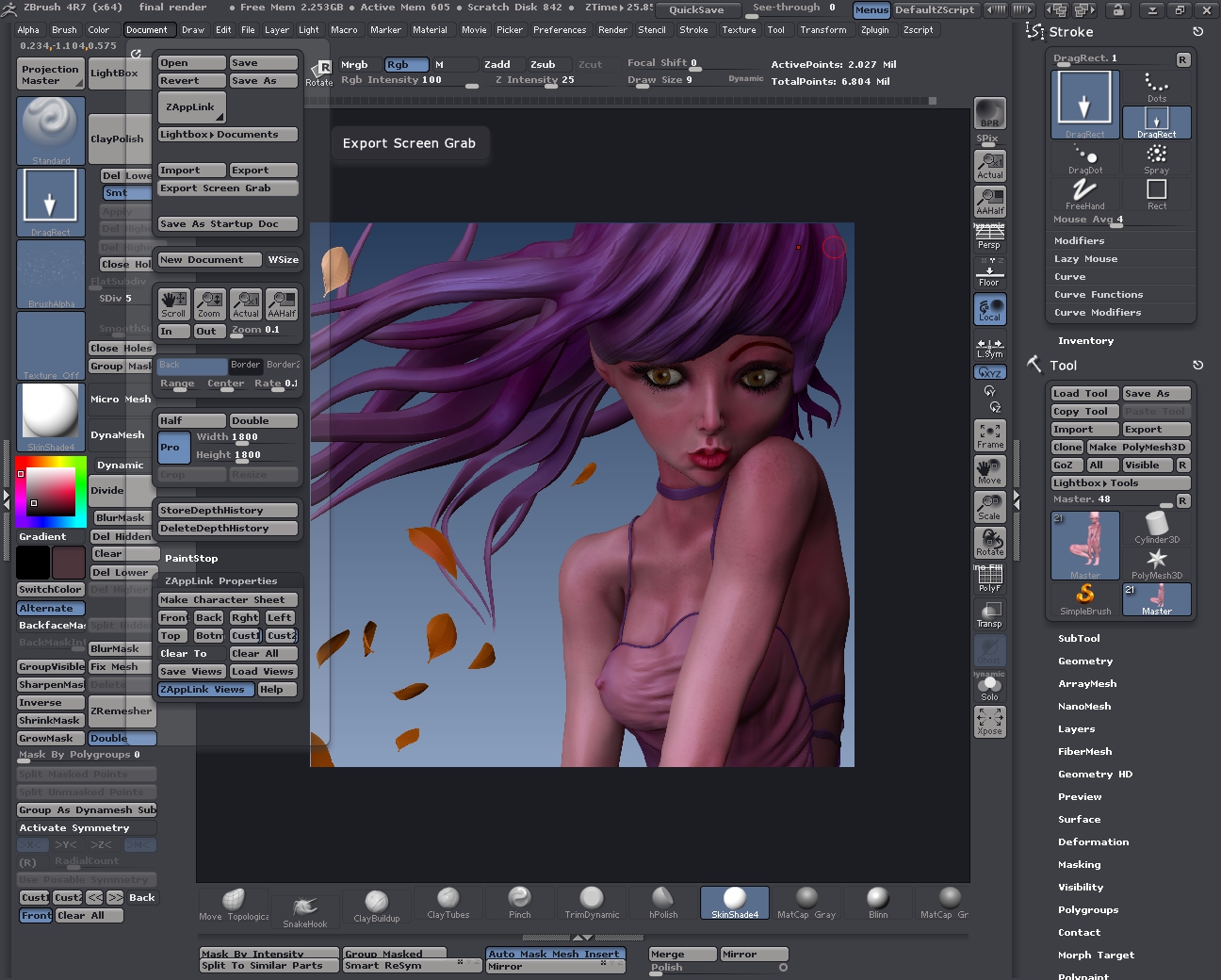Image resolution: width=1221 pixels, height=980 pixels.
Task: Toggle the PolyF polyframe icon
Action: click(989, 579)
